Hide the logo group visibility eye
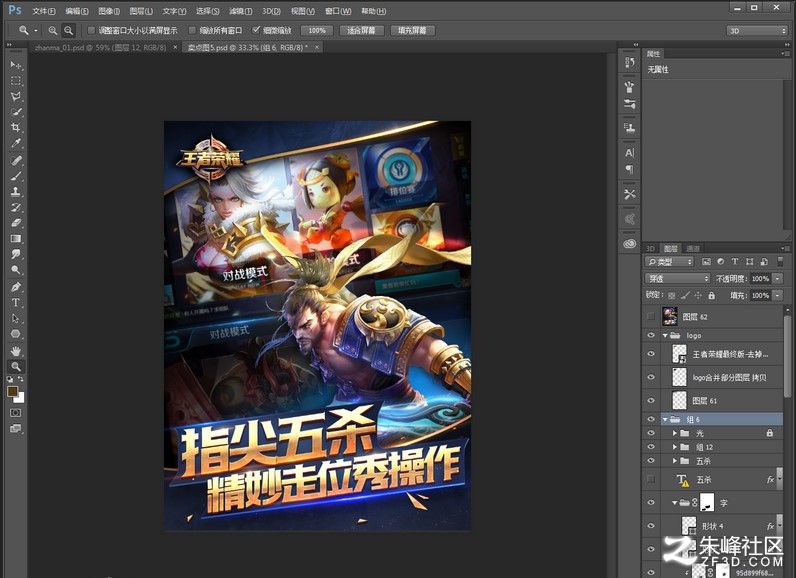 pos(651,335)
